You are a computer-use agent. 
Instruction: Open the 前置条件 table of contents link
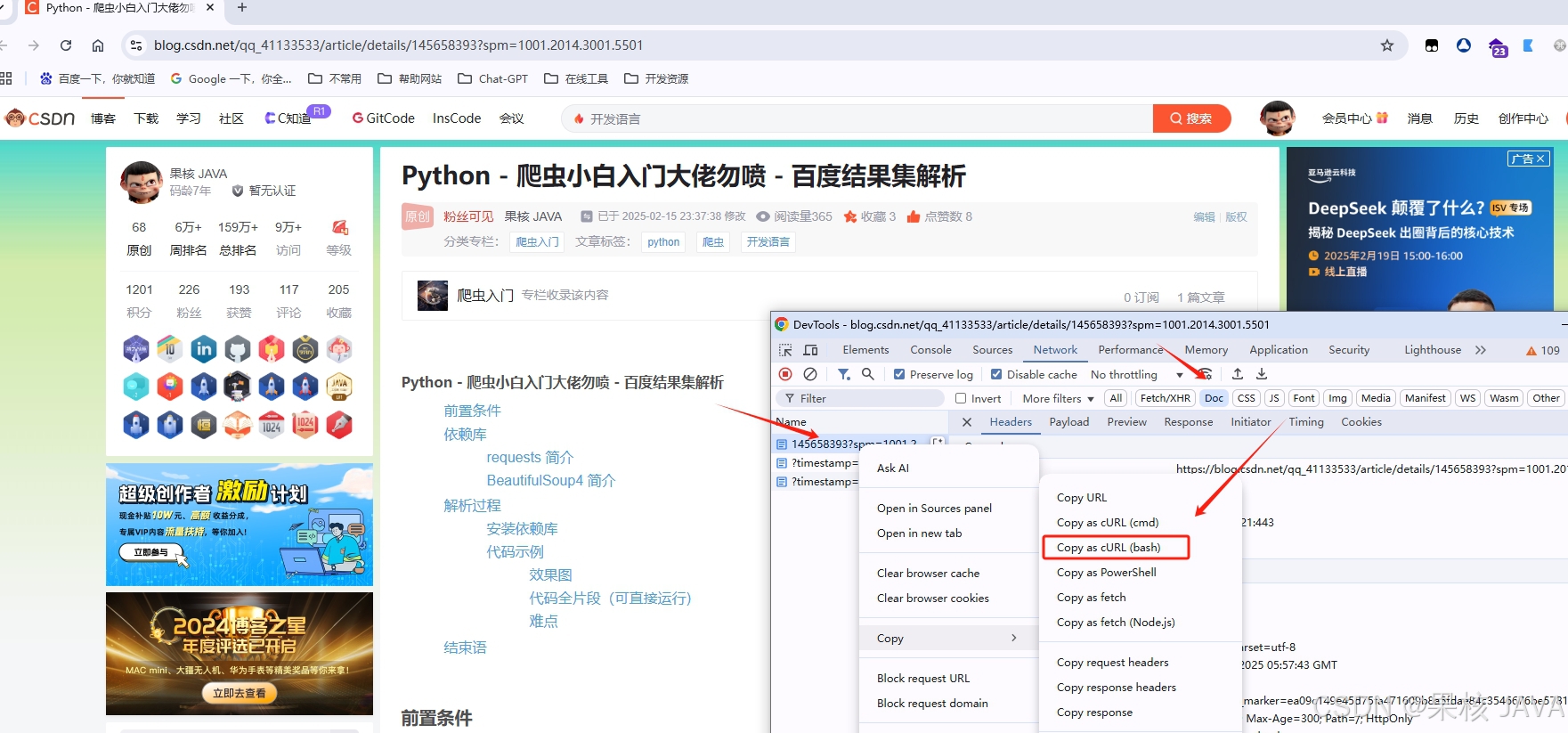[472, 411]
